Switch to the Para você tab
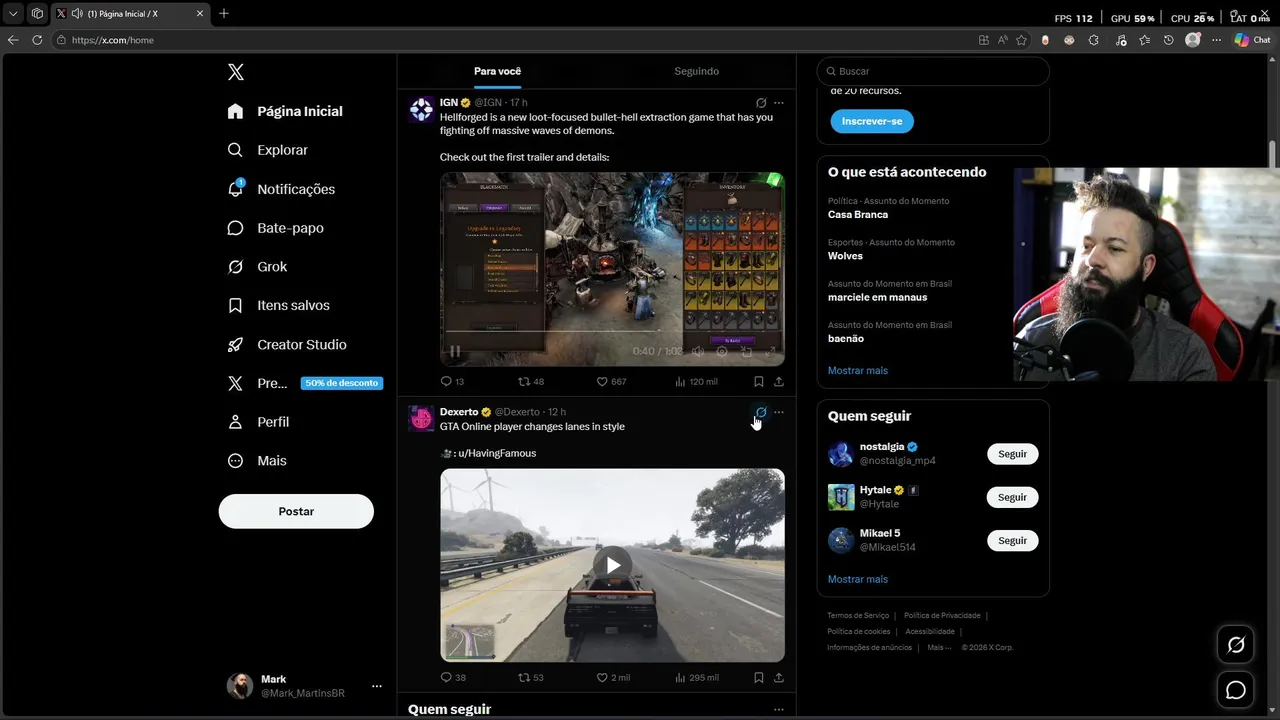Screen dimensions: 1280x720 497,71
